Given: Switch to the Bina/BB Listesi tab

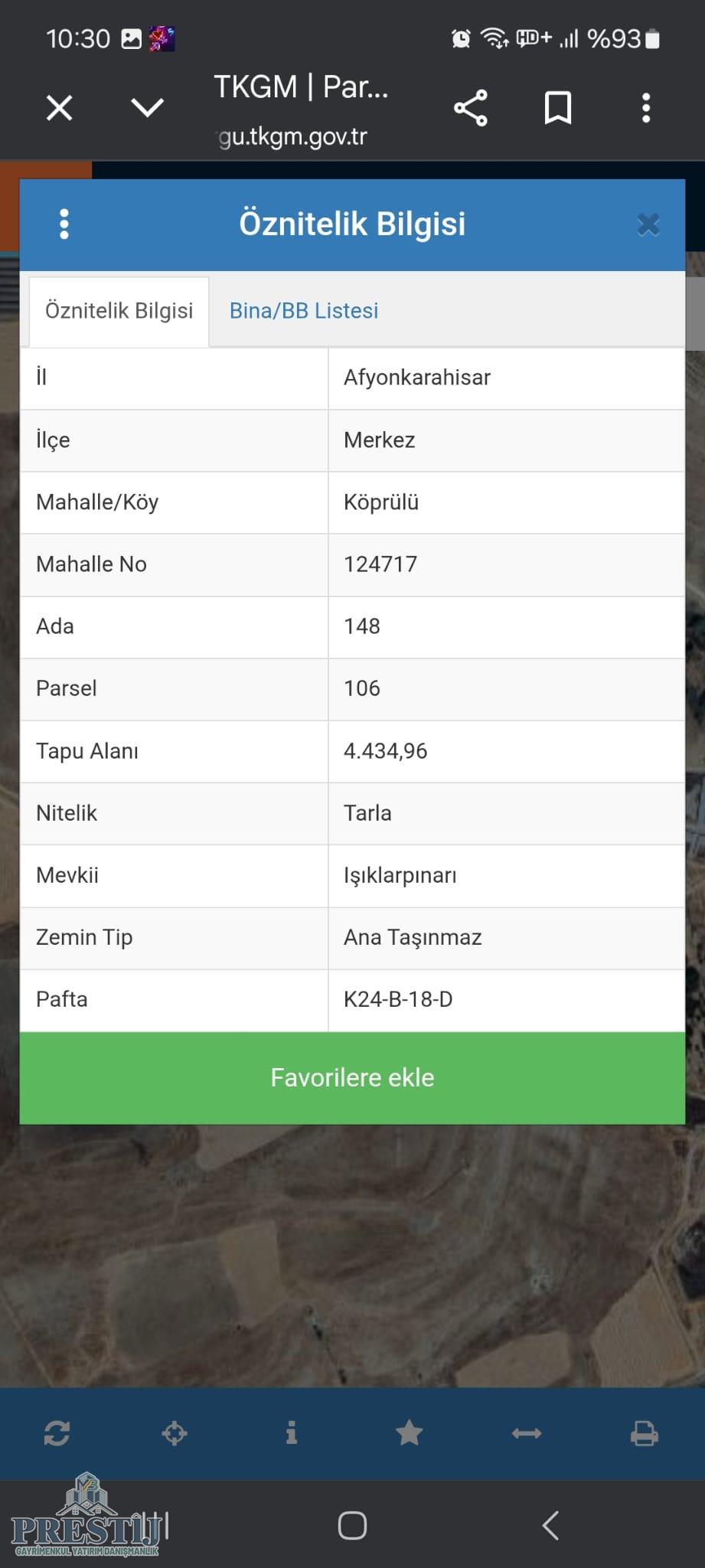Looking at the screenshot, I should (304, 311).
